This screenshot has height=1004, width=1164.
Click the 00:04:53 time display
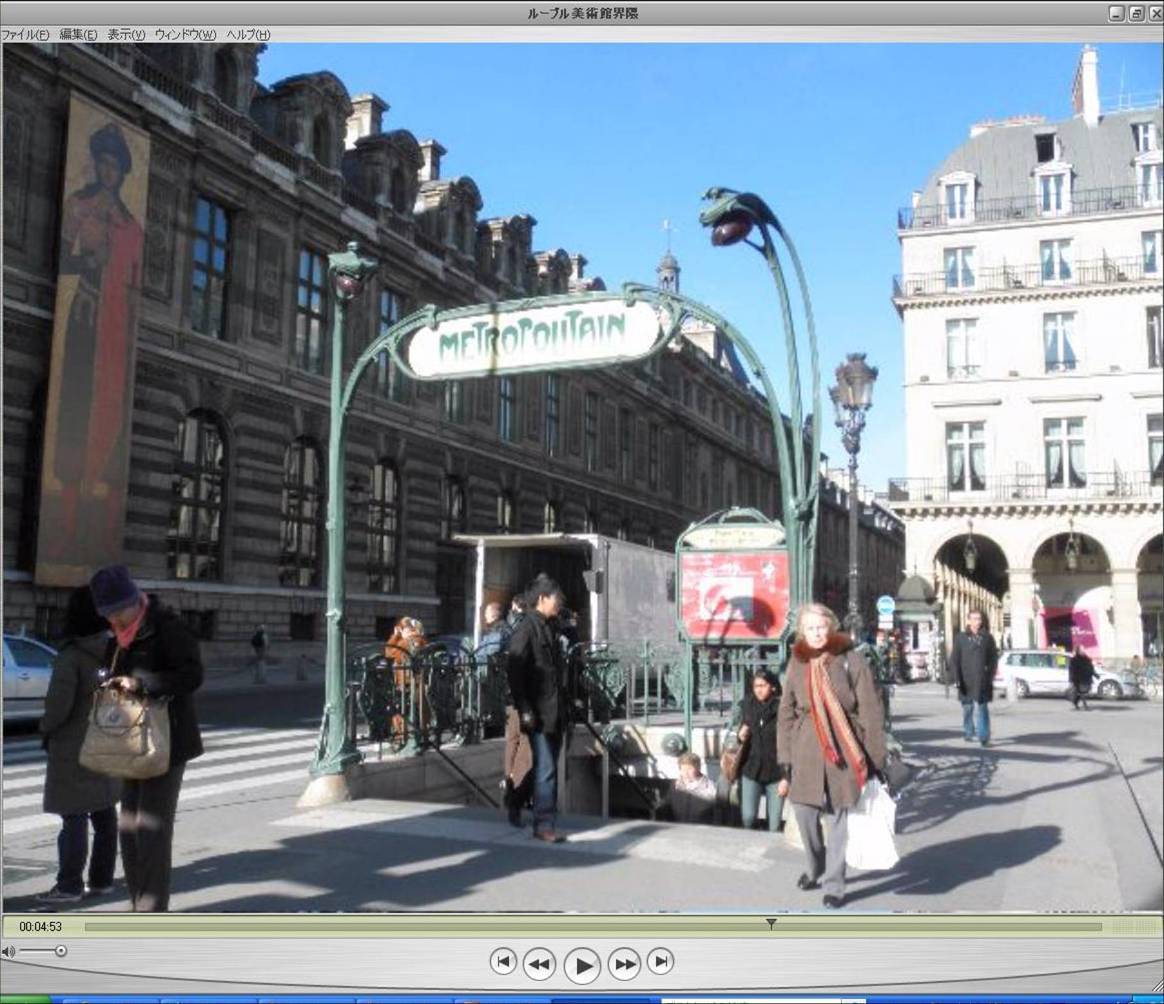(x=41, y=927)
